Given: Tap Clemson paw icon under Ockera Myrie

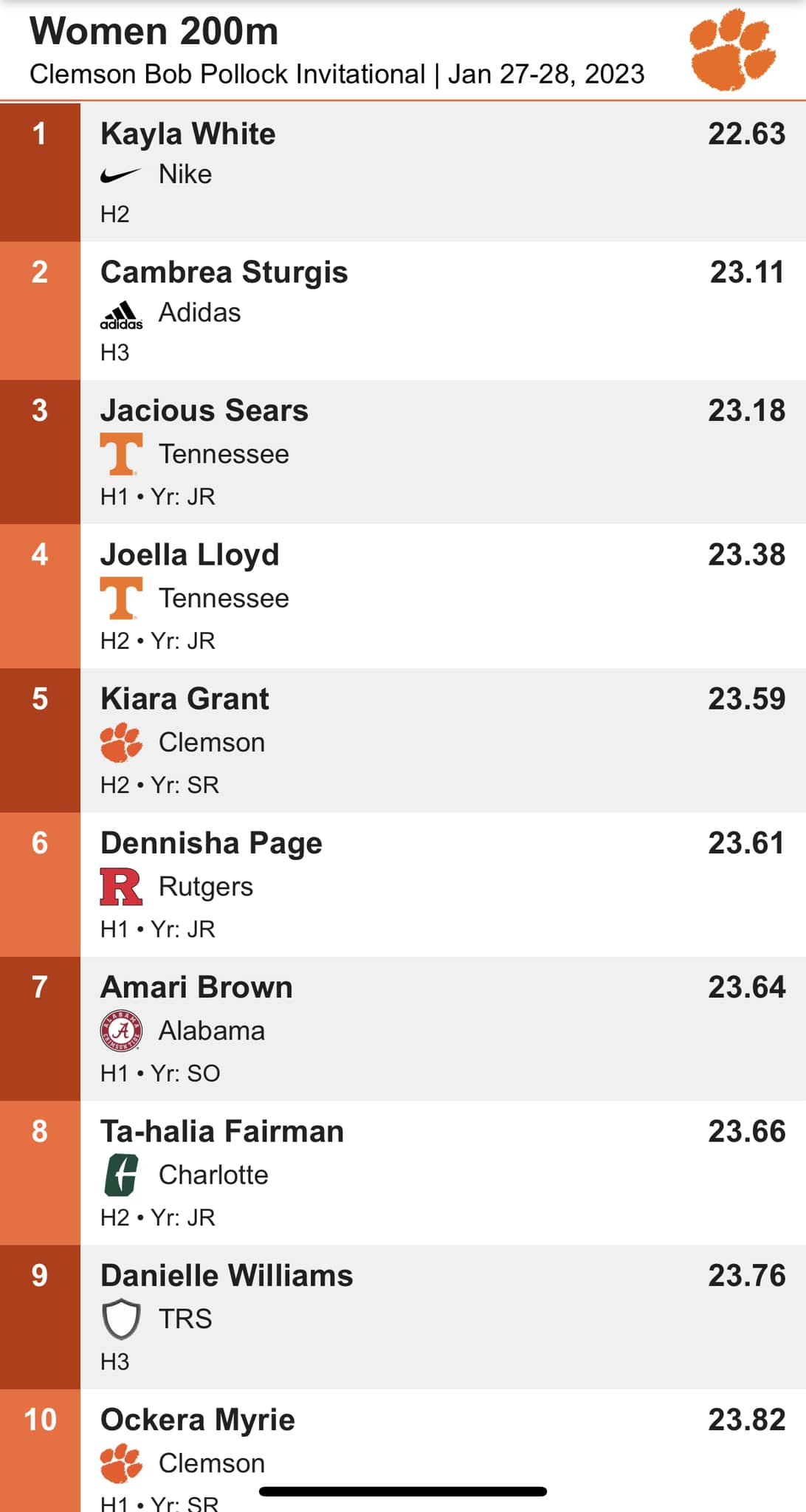Looking at the screenshot, I should [121, 1463].
